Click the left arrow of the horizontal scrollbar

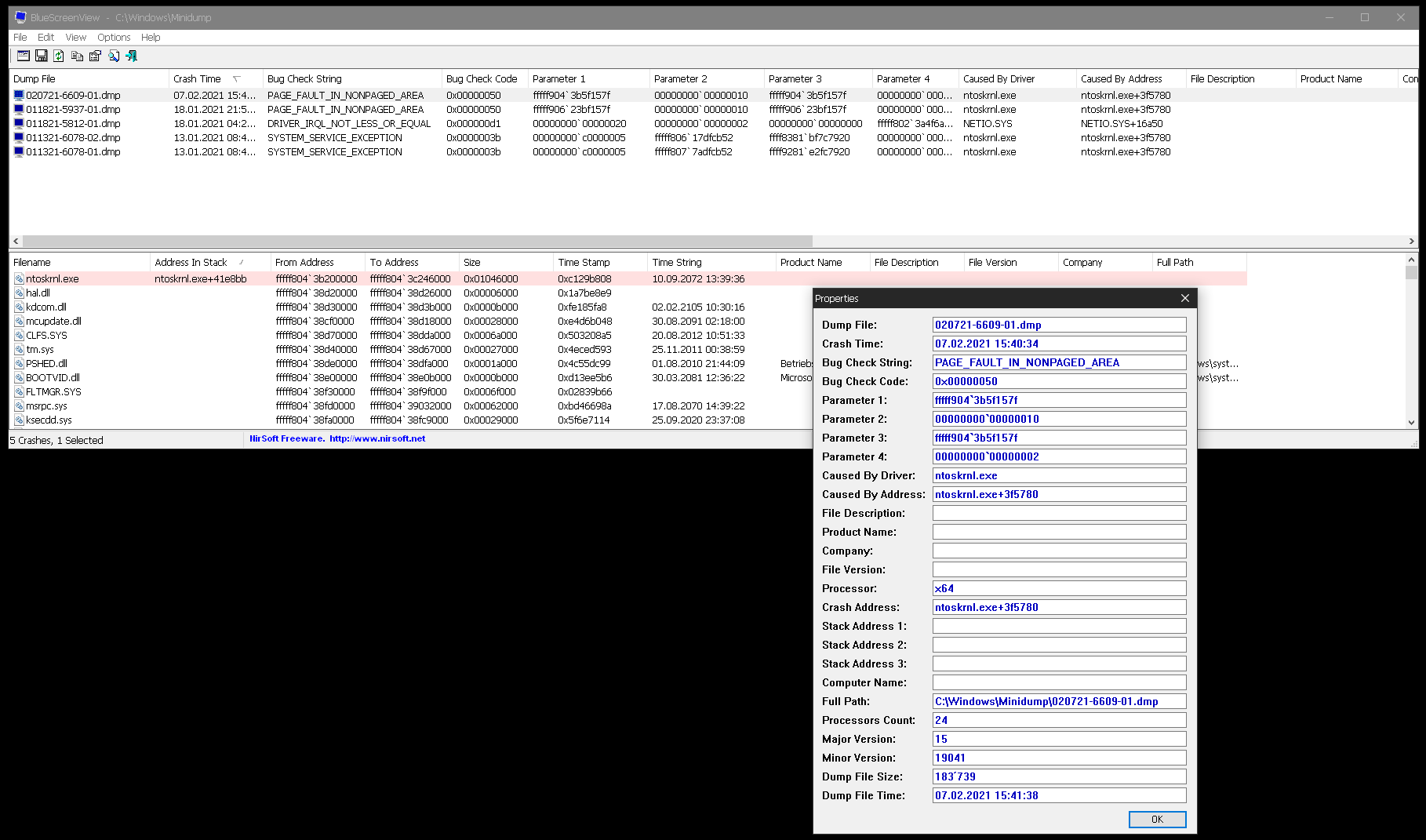pyautogui.click(x=16, y=242)
